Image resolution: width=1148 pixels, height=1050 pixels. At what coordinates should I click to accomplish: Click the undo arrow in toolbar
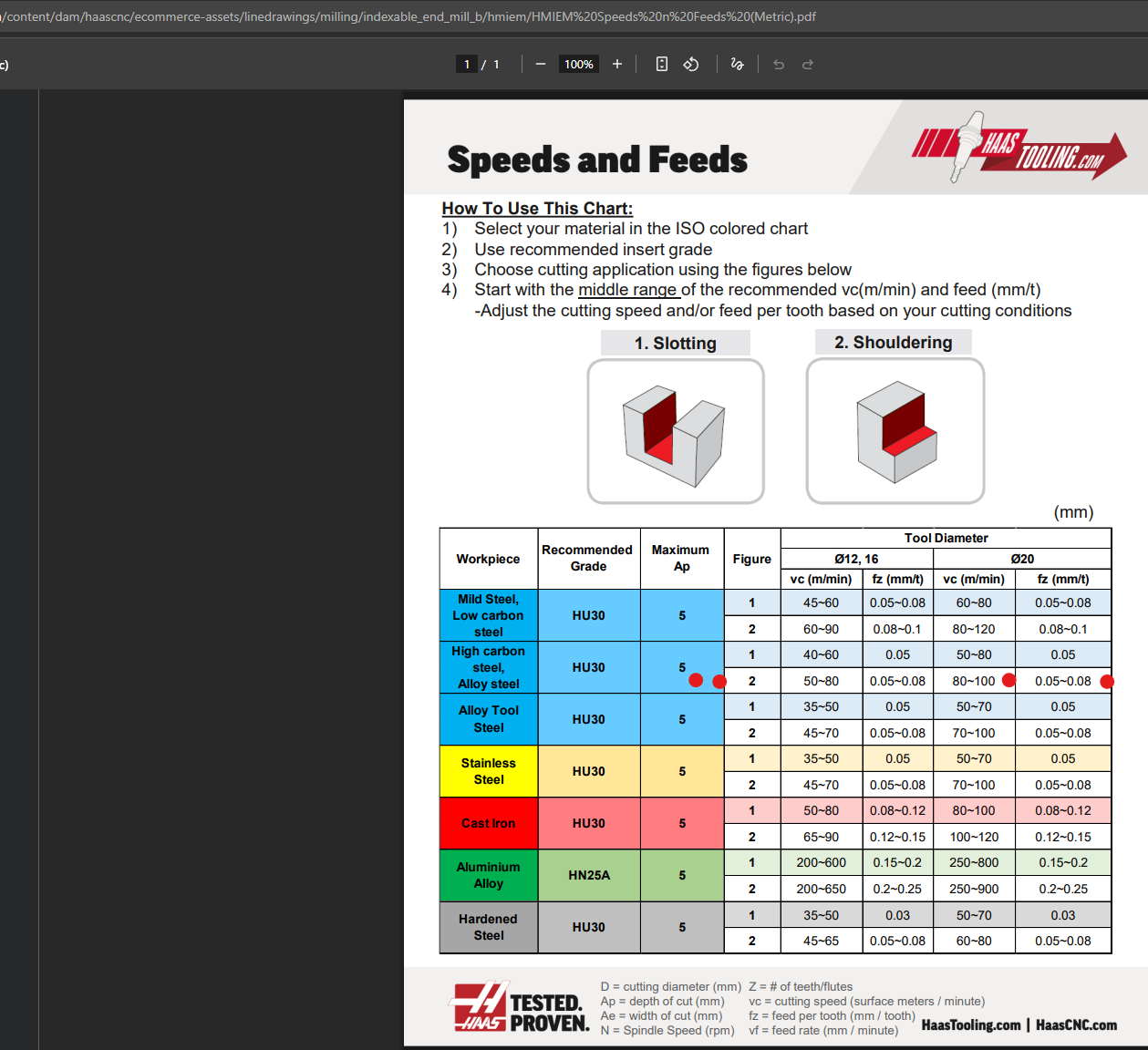coord(779,64)
